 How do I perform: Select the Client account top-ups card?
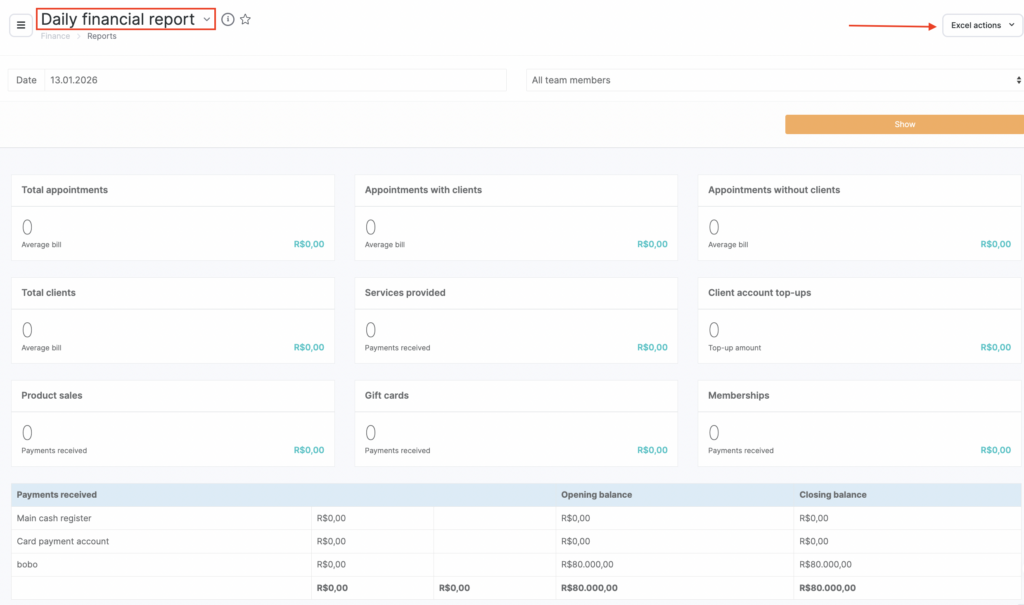pos(859,321)
